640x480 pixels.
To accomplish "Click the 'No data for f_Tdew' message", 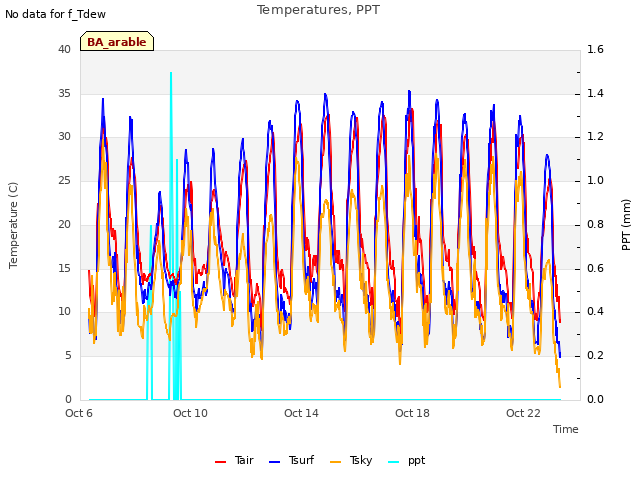I will (x=55, y=14).
